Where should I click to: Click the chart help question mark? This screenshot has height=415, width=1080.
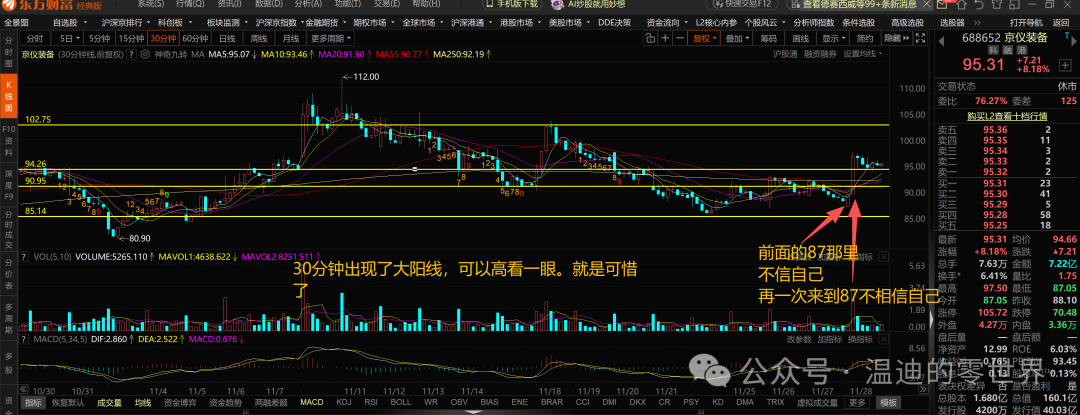point(132,54)
